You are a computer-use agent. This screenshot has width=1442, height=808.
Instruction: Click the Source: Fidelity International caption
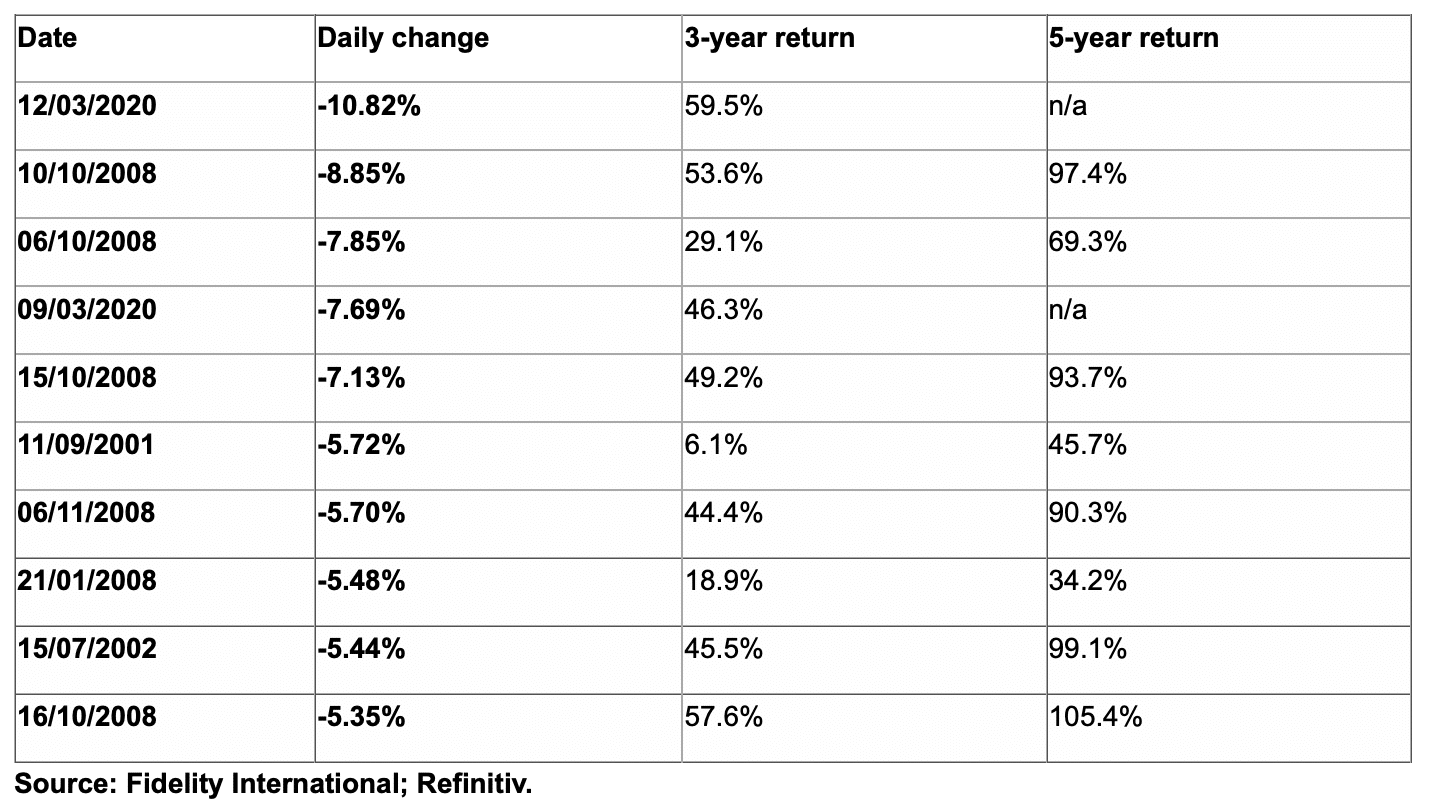click(x=275, y=784)
